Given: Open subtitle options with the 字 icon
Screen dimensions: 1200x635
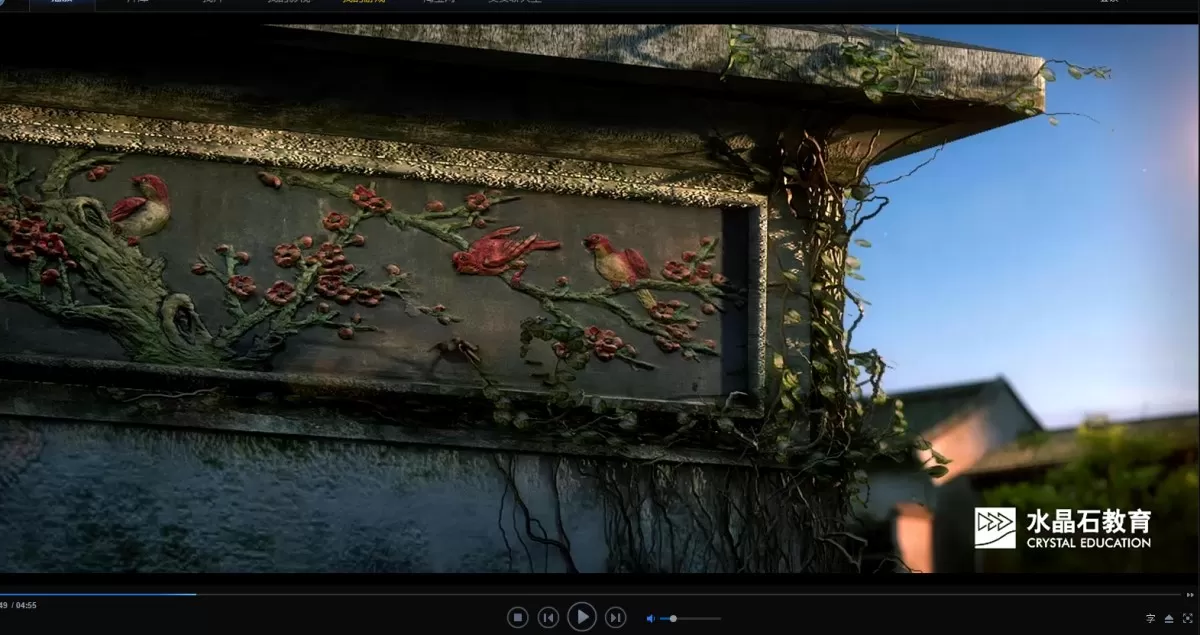Looking at the screenshot, I should (x=1150, y=618).
